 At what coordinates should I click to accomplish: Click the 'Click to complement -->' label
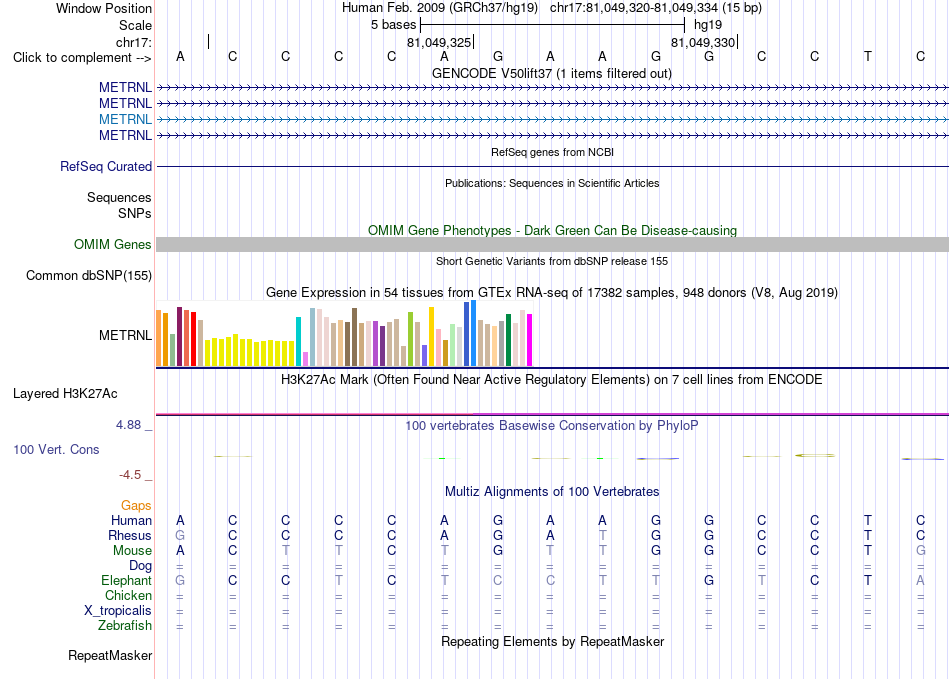[82, 58]
